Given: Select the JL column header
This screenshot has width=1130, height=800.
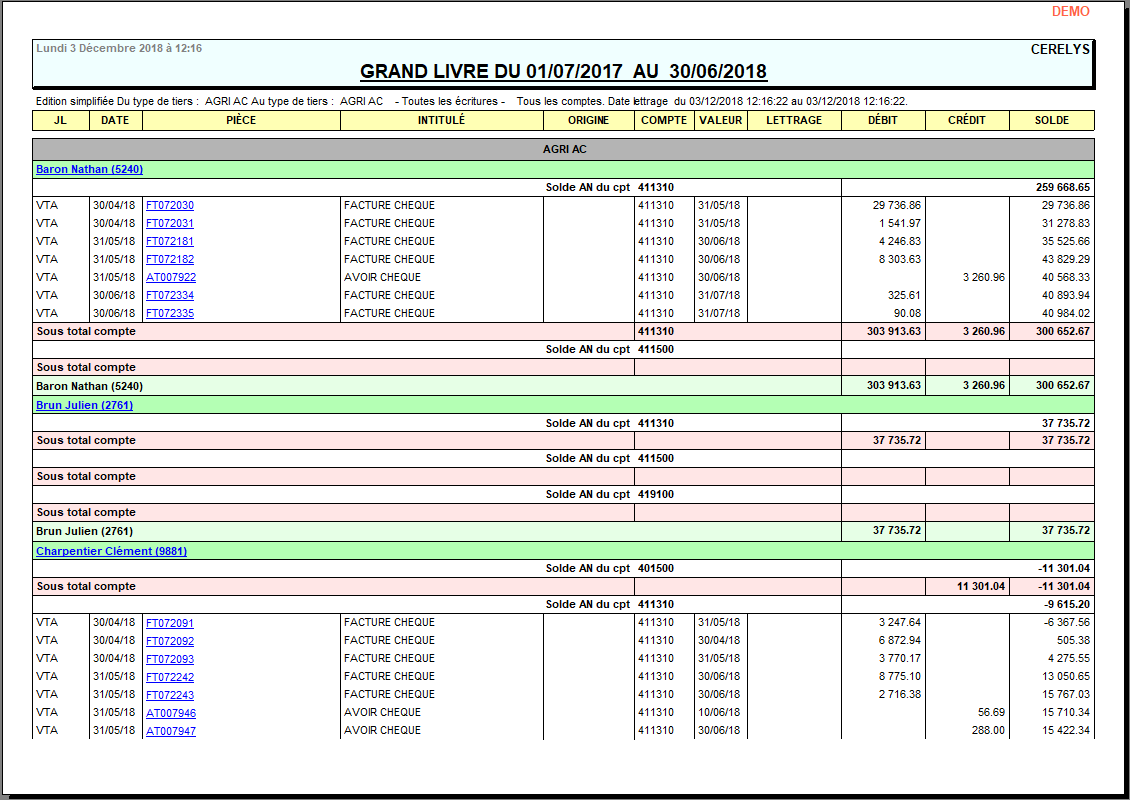Looking at the screenshot, I should coord(60,120).
